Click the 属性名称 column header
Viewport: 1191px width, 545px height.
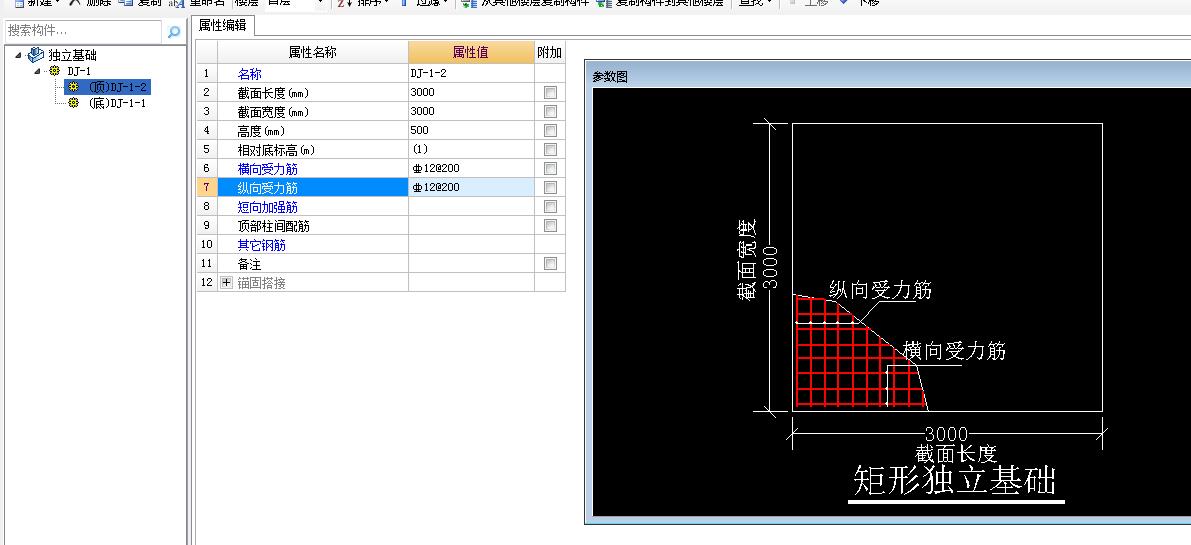pos(312,52)
